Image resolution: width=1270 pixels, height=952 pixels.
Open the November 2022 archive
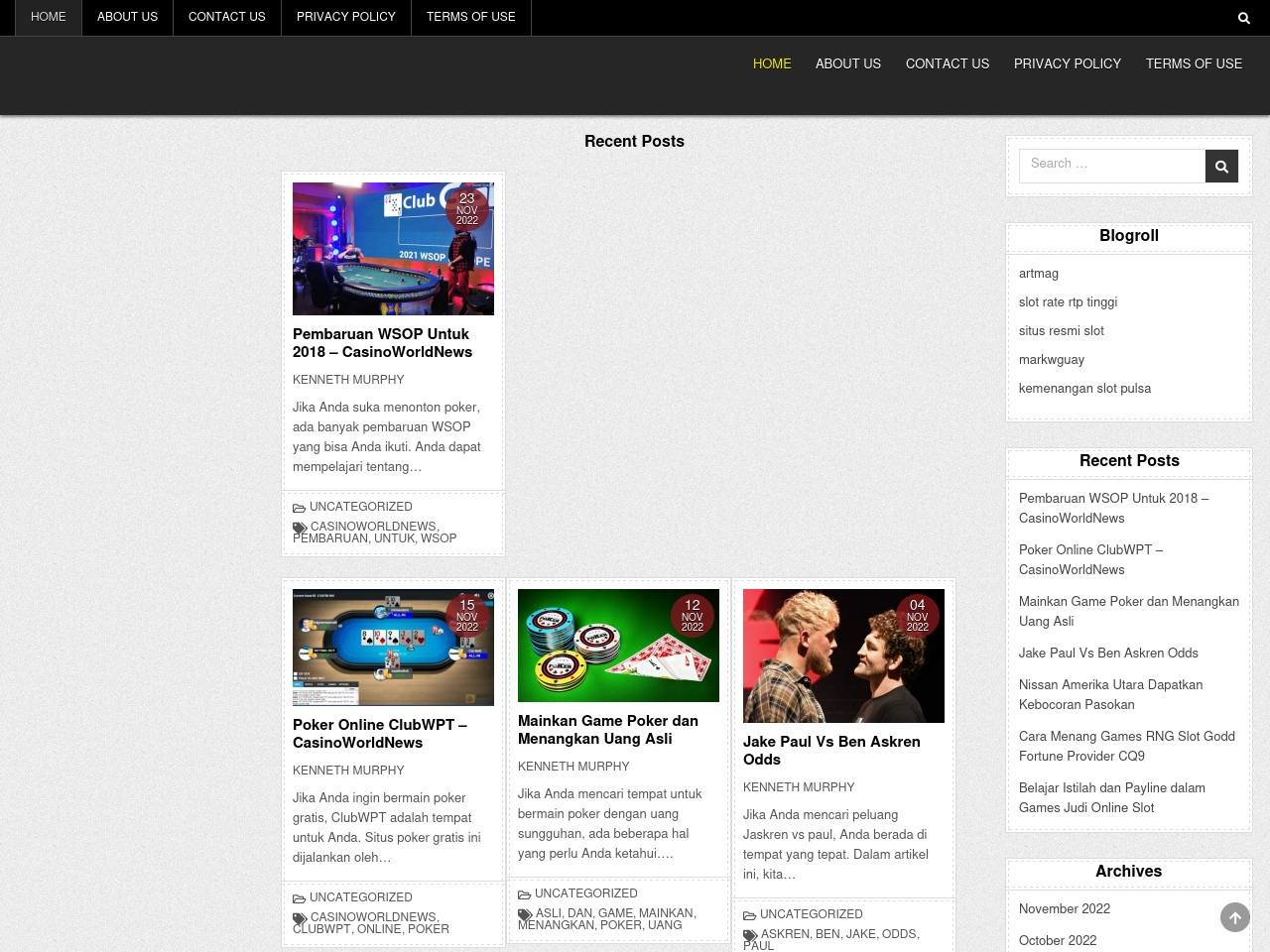pyautogui.click(x=1065, y=909)
